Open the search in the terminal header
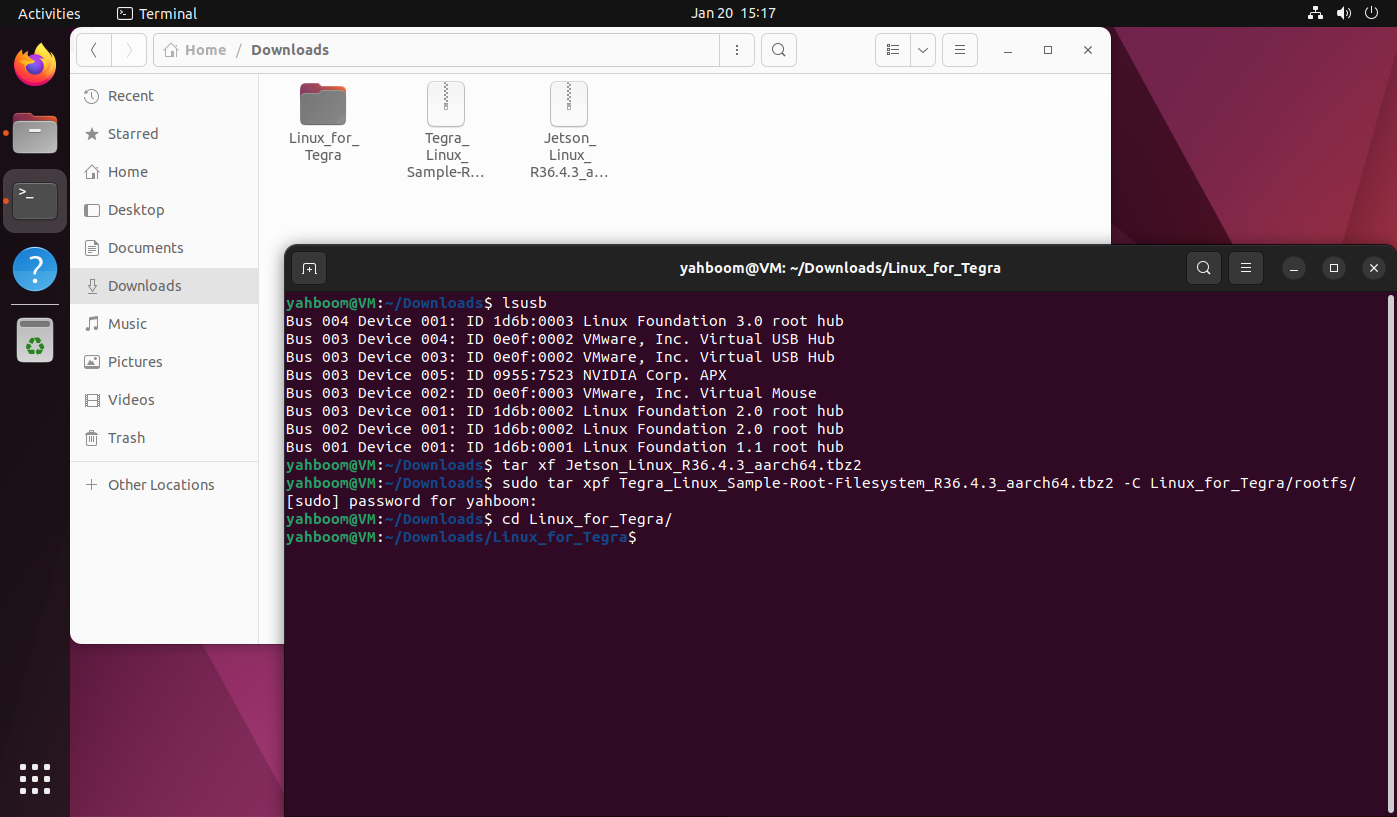Image resolution: width=1397 pixels, height=817 pixels. [x=1203, y=268]
